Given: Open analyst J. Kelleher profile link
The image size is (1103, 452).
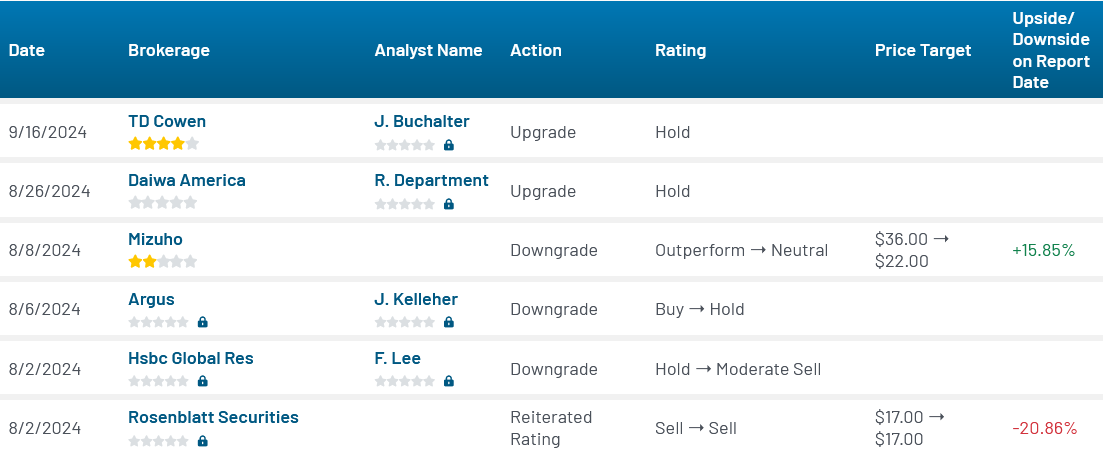Looking at the screenshot, I should click(416, 299).
